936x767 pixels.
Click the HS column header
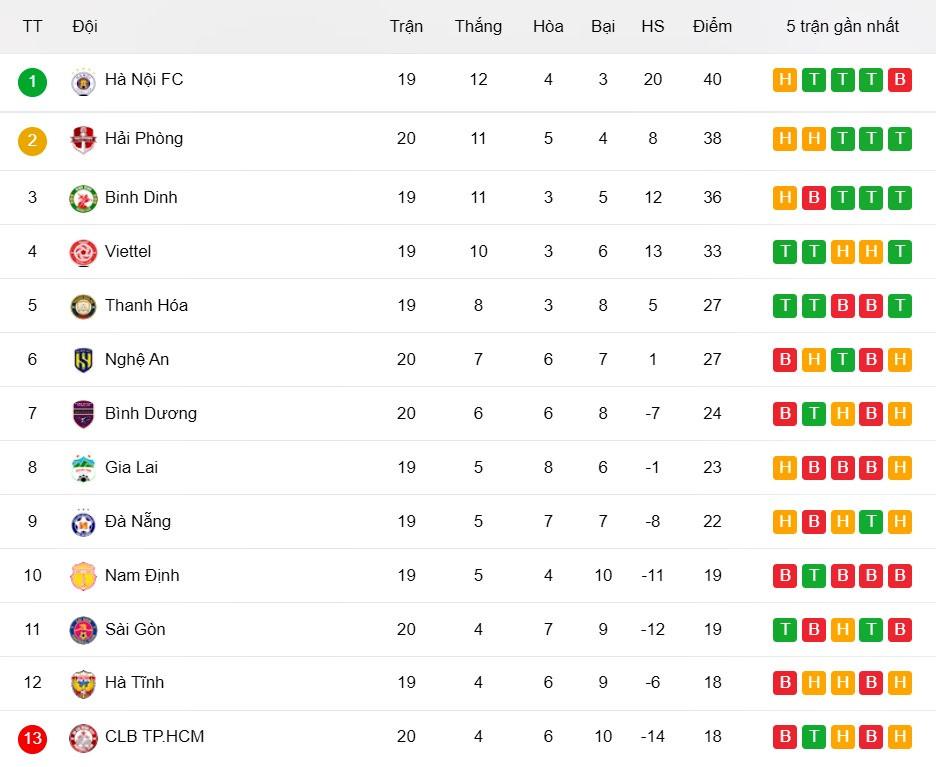[653, 26]
